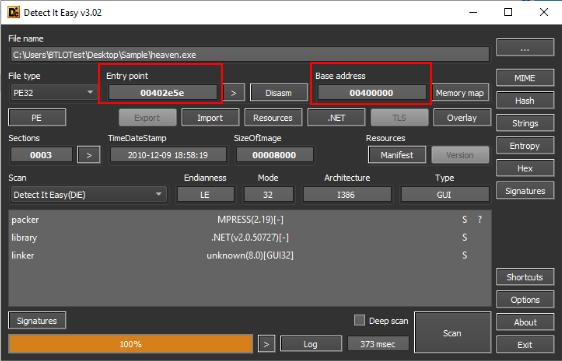Screen dimensions: 562x361
Task: Click the Entry point value 00402e5e
Action: tap(163, 93)
